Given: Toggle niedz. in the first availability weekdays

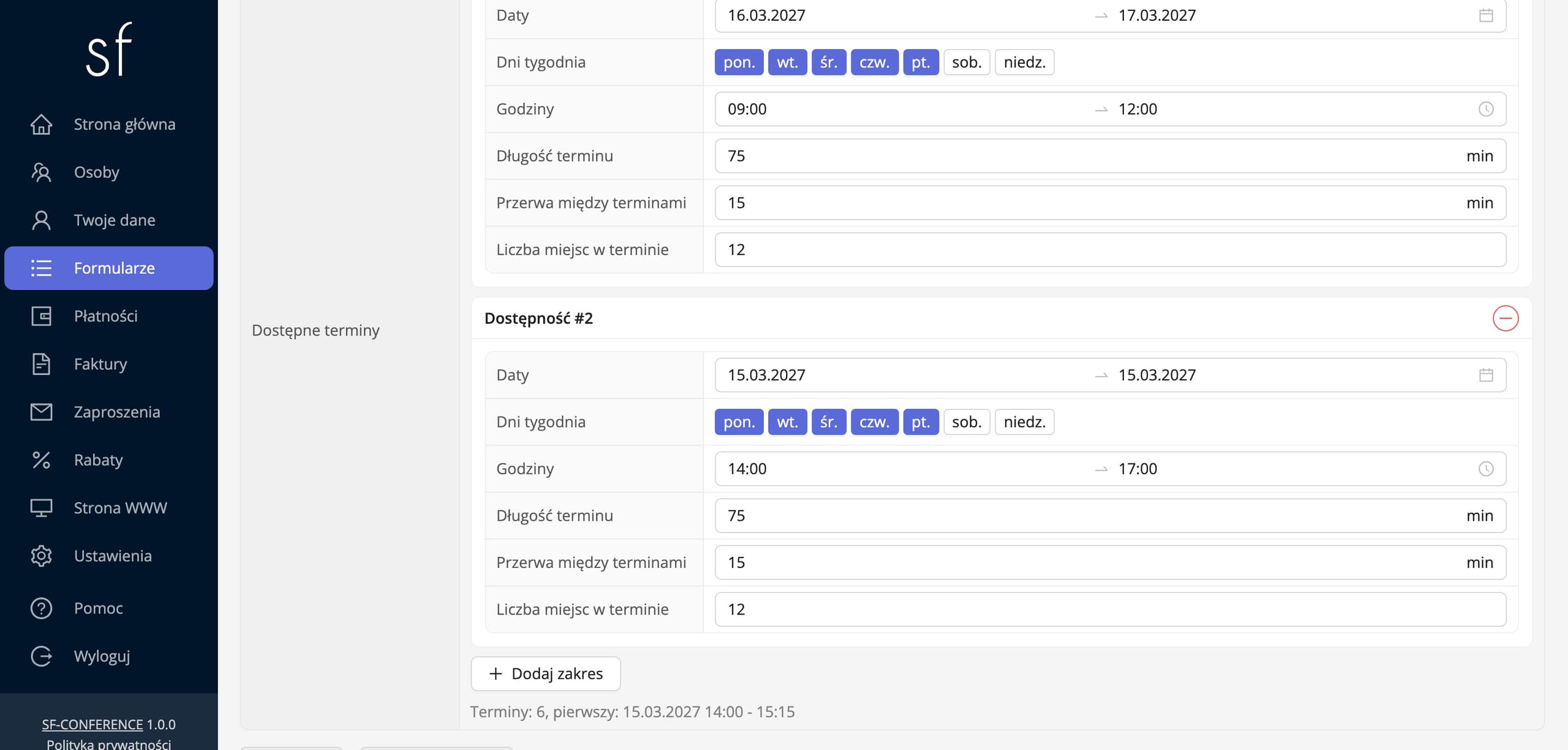Looking at the screenshot, I should coord(1024,63).
